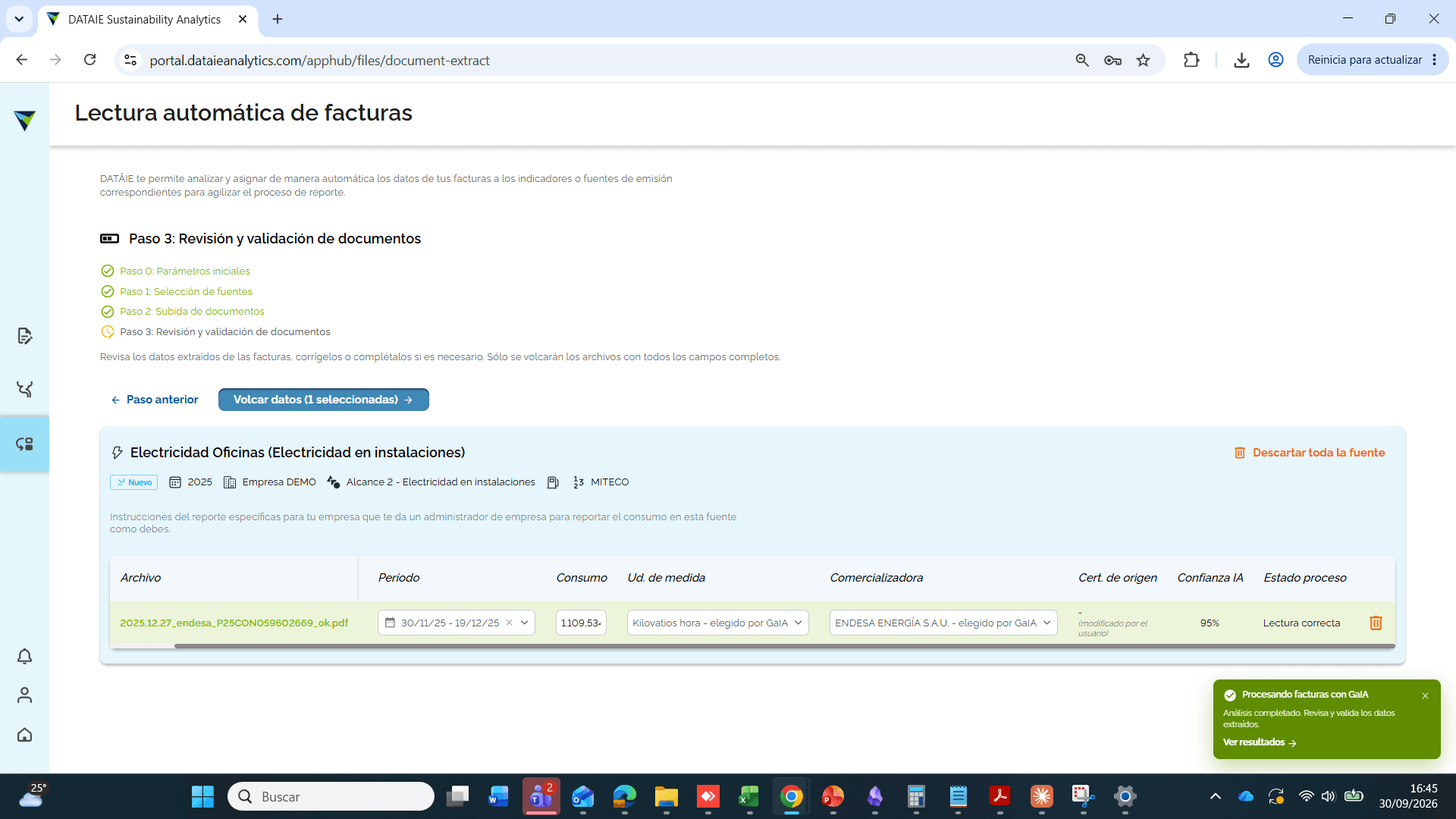Open browser downloads icon

[1241, 60]
